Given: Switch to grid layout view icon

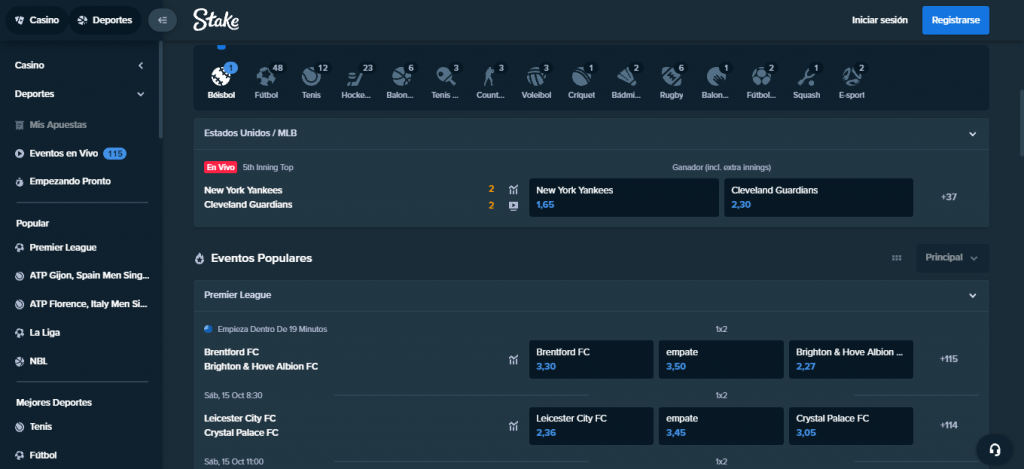Looking at the screenshot, I should pyautogui.click(x=897, y=258).
